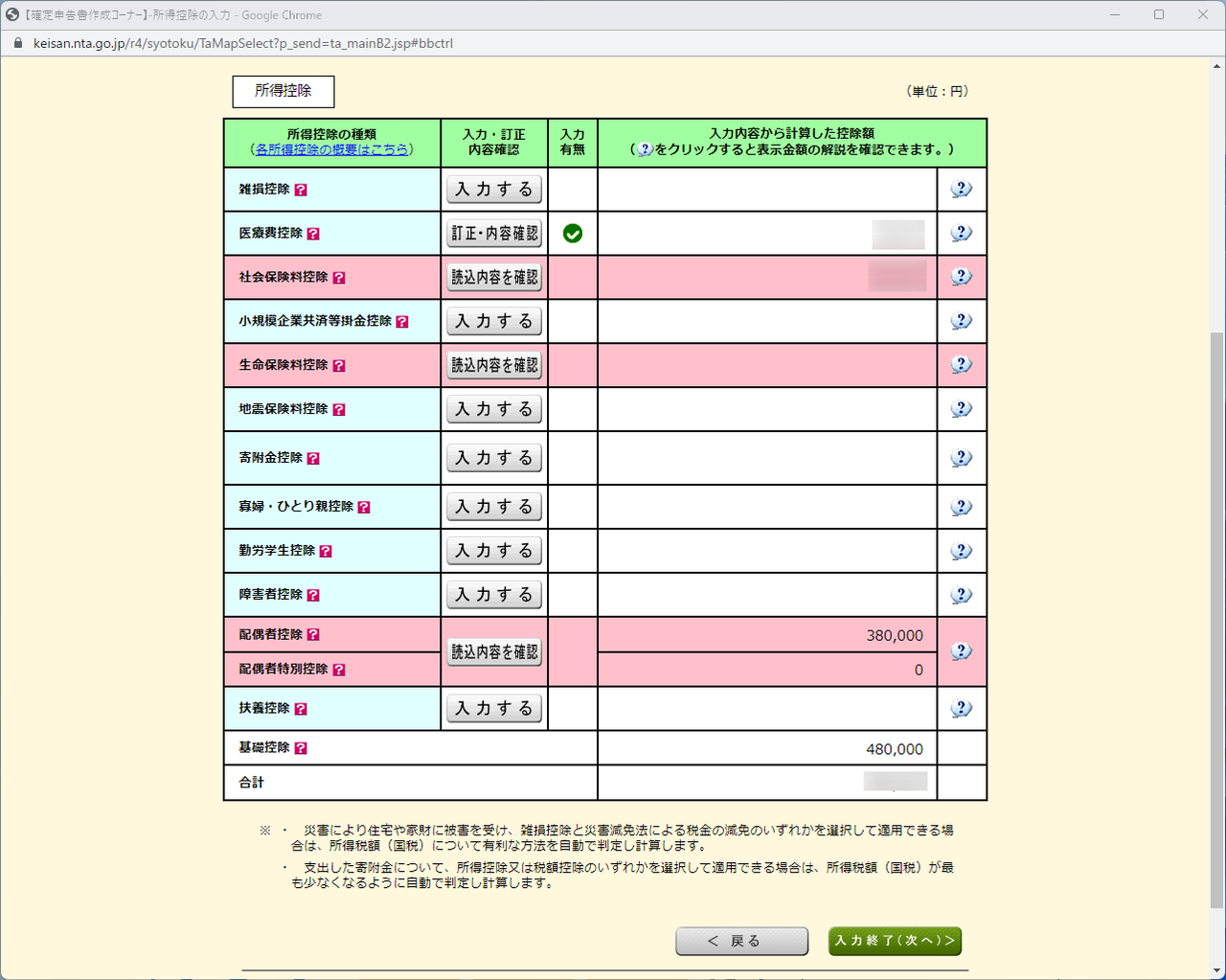Viewport: 1226px width, 980px height.
Task: Select 入力する for 扶養控除
Action: point(494,710)
